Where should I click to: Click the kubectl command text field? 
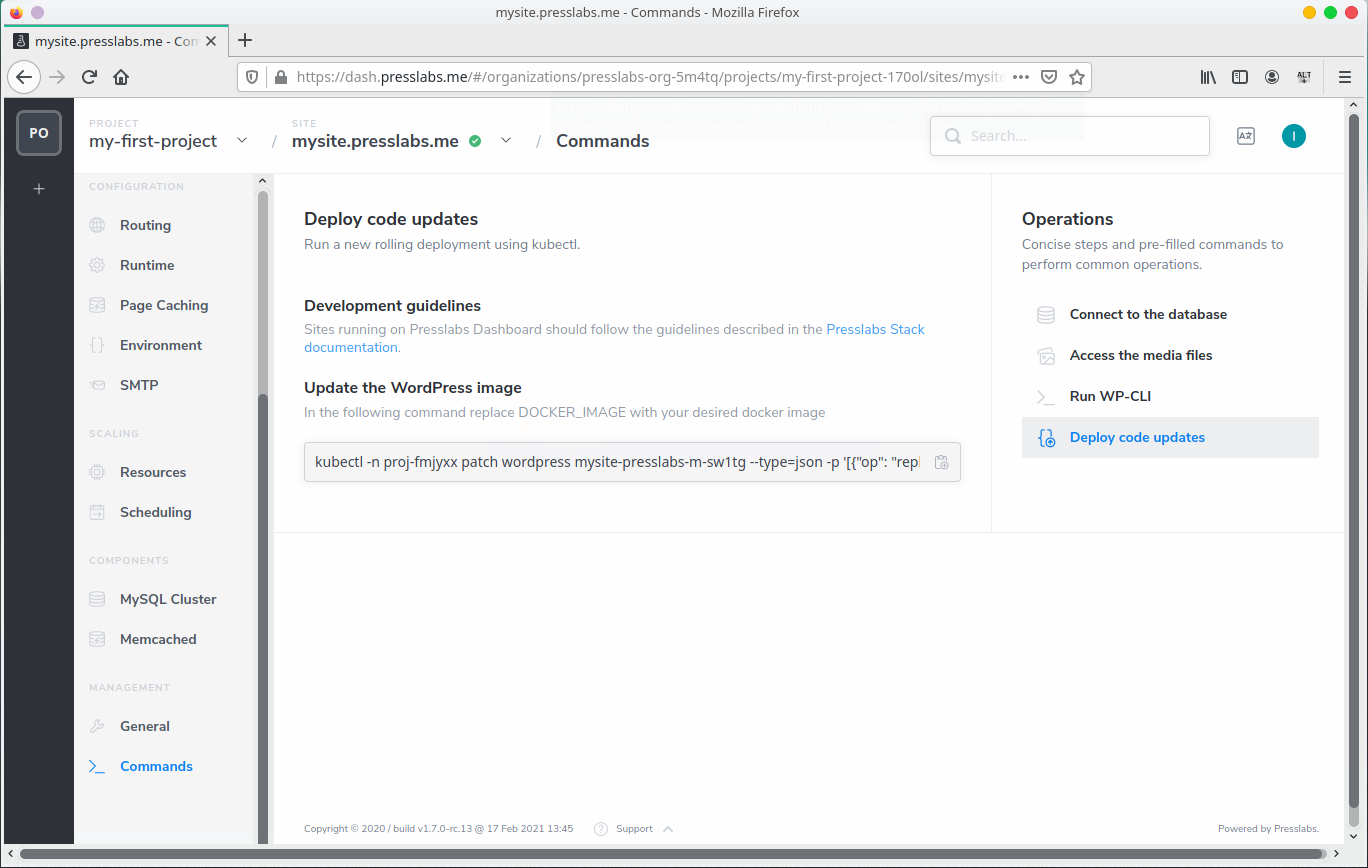coord(632,462)
